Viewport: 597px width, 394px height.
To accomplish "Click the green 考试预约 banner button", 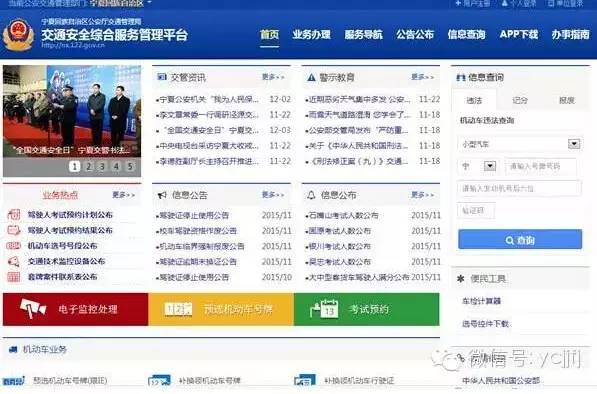I will point(367,309).
